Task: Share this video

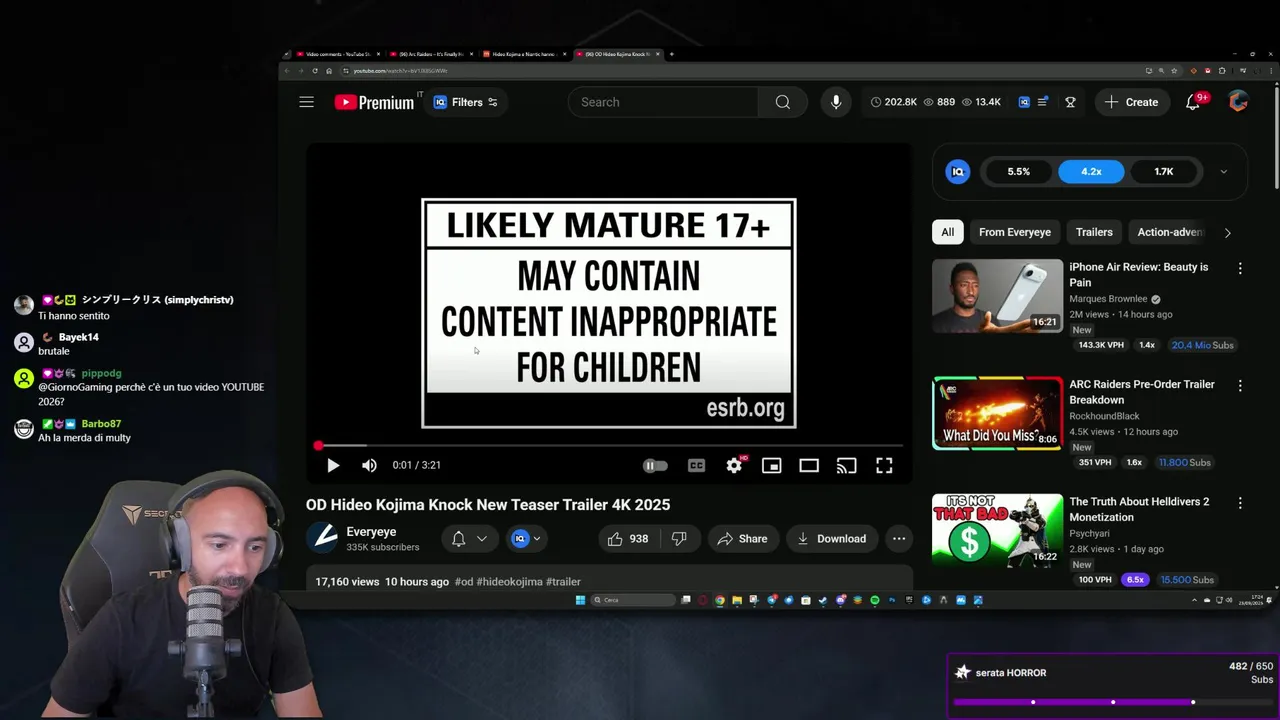Action: pos(742,539)
